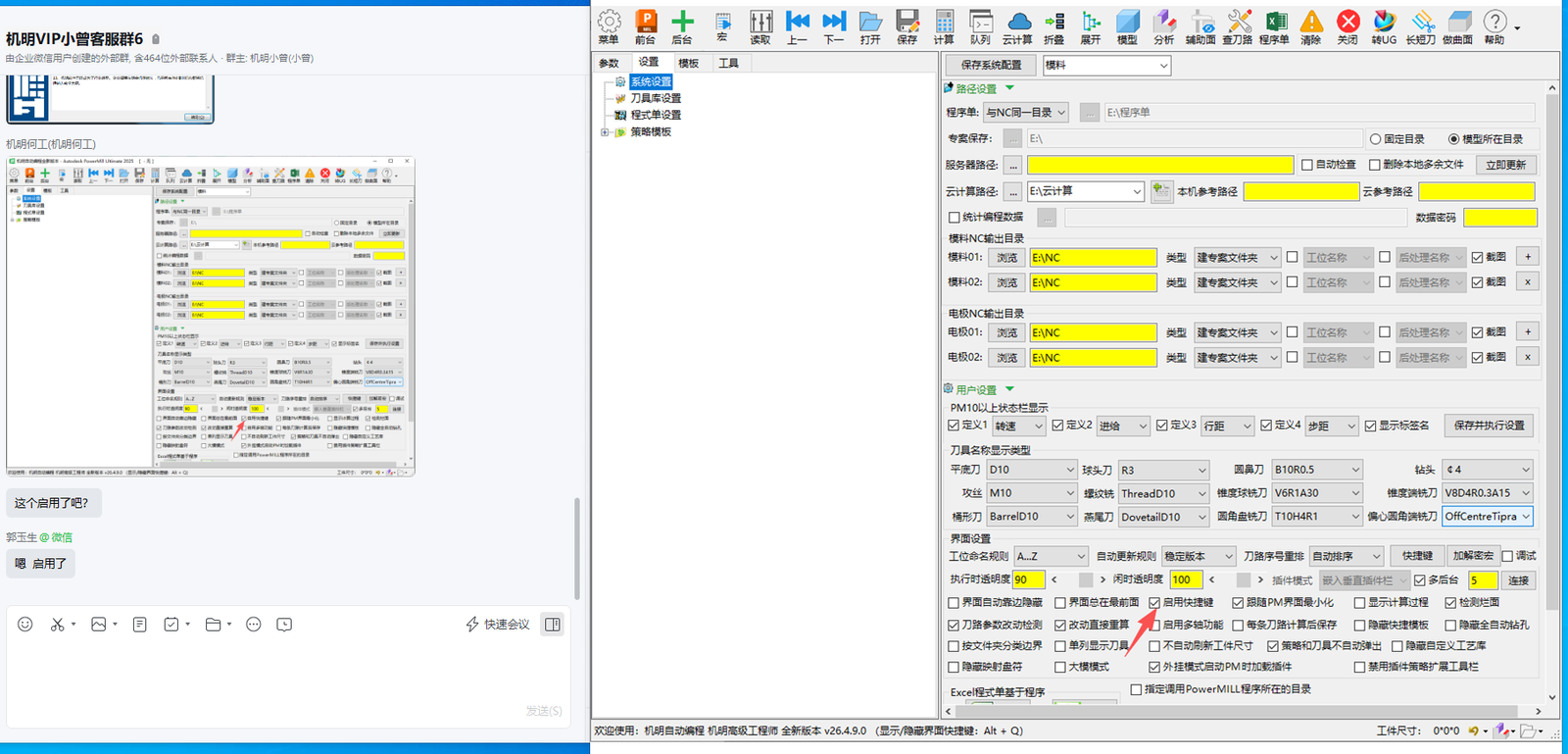Image resolution: width=1568 pixels, height=754 pixels.
Task: Click the green plus 后台 icon
Action: coord(682,26)
